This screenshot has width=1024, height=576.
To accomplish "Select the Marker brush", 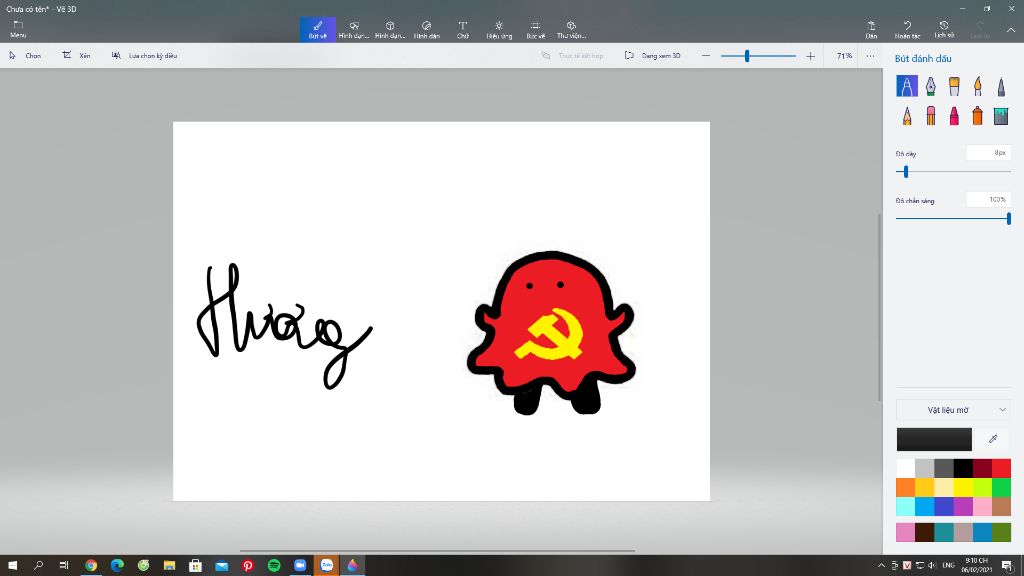I will click(906, 86).
